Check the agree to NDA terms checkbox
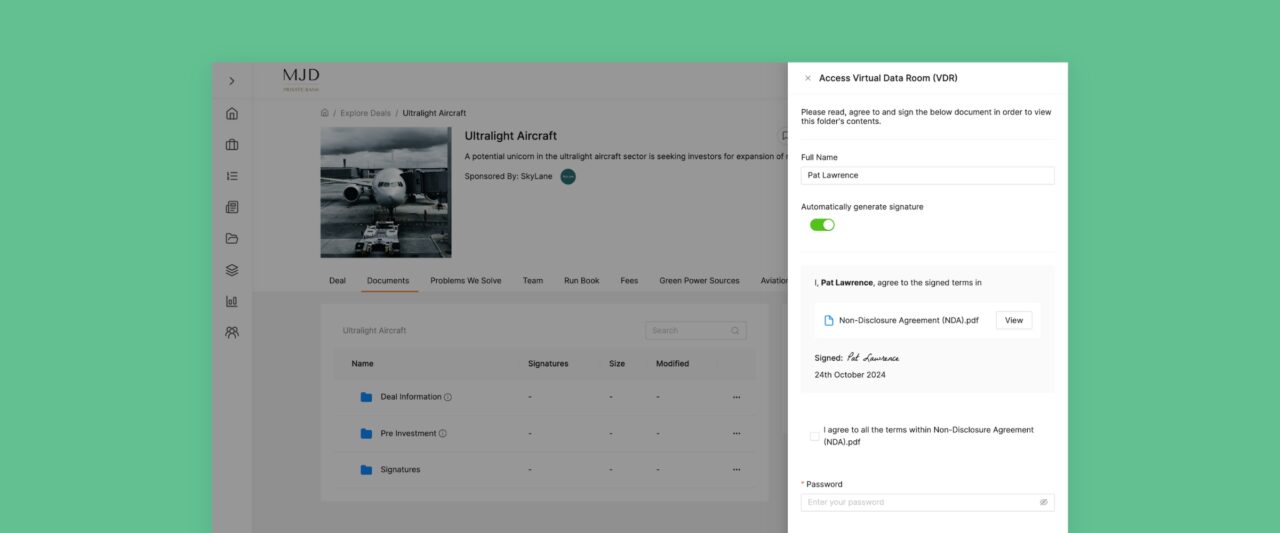1280x533 pixels. [814, 436]
